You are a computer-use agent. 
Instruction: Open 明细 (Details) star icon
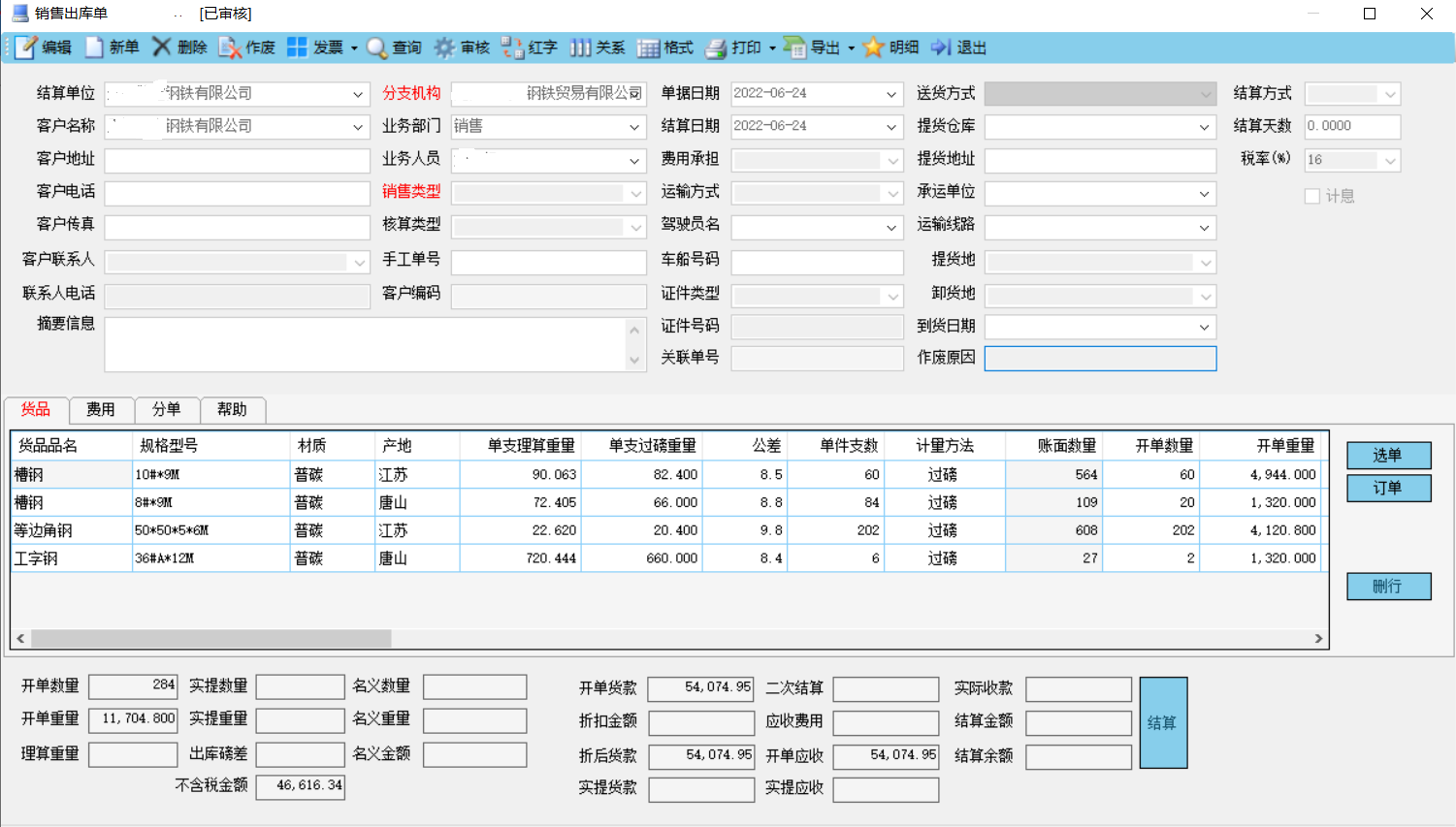pyautogui.click(x=874, y=48)
